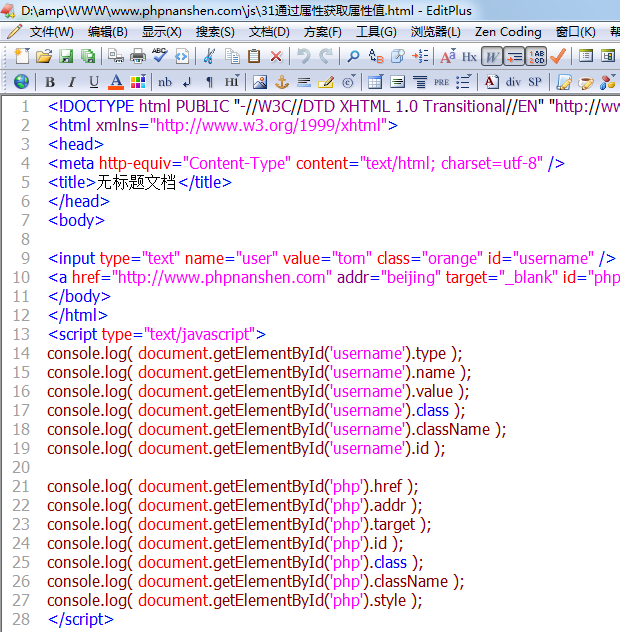Click the notepad edit source icon
620x632 pixels.
[564, 82]
